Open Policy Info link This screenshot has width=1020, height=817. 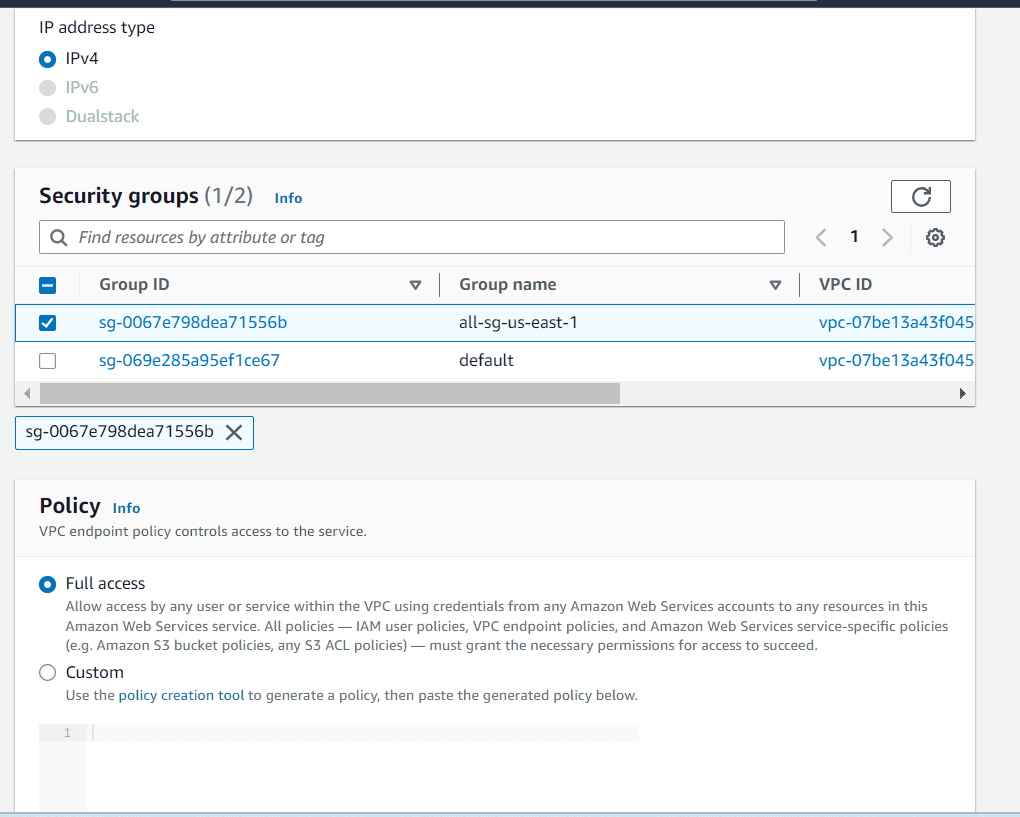pyautogui.click(x=126, y=508)
